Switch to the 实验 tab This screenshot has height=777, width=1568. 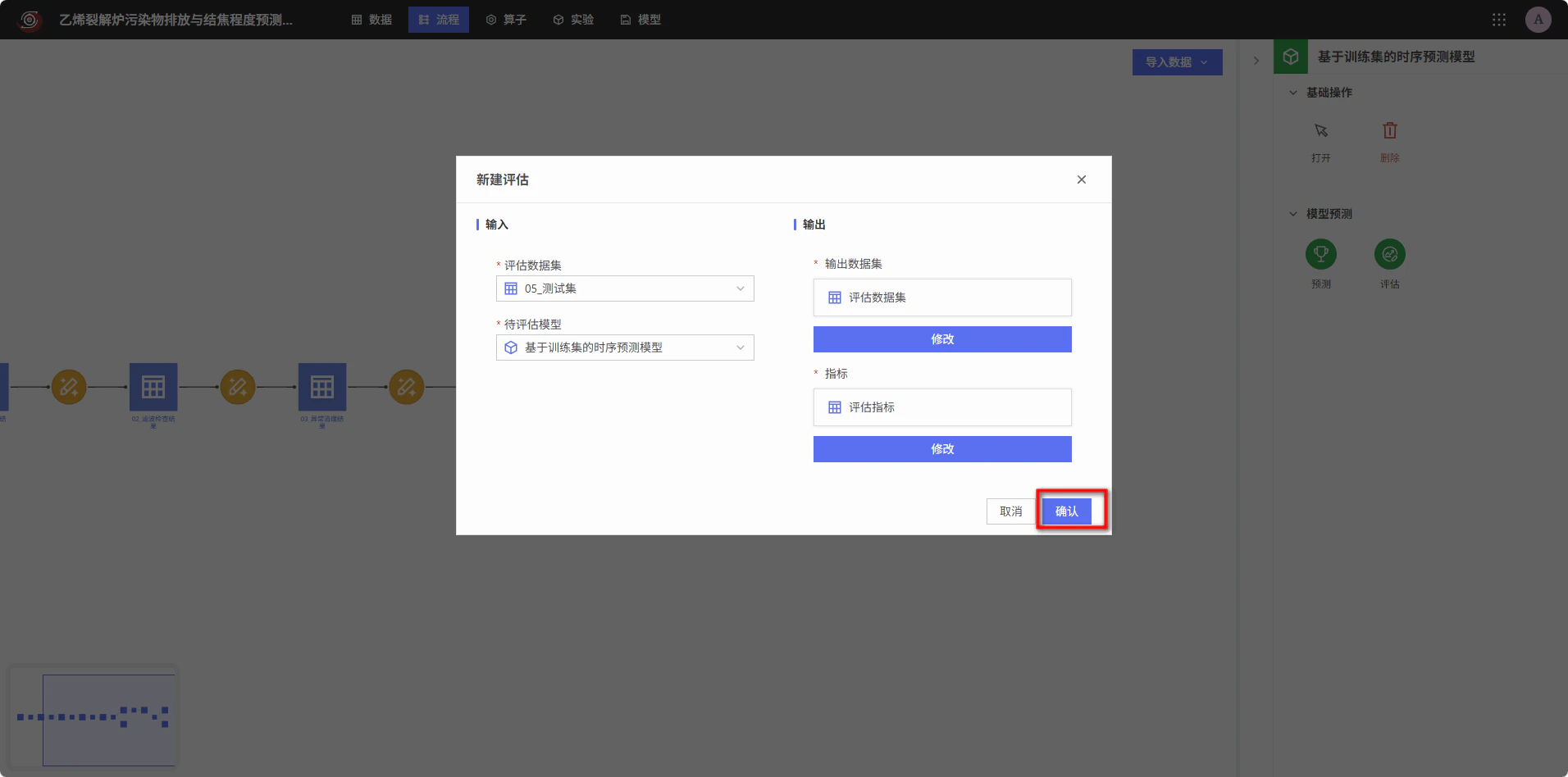(573, 20)
